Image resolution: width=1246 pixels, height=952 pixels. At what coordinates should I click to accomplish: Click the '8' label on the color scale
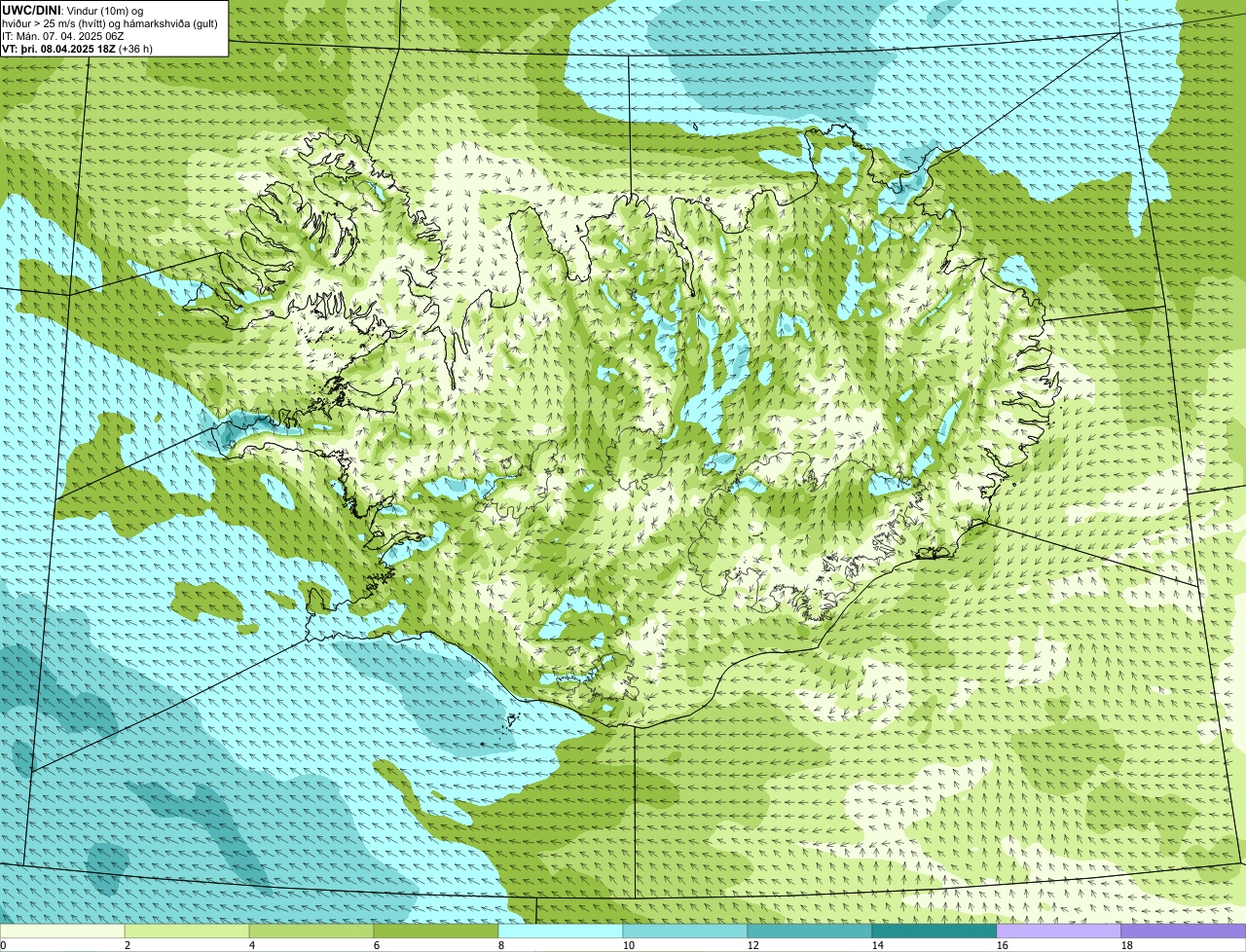point(501,945)
